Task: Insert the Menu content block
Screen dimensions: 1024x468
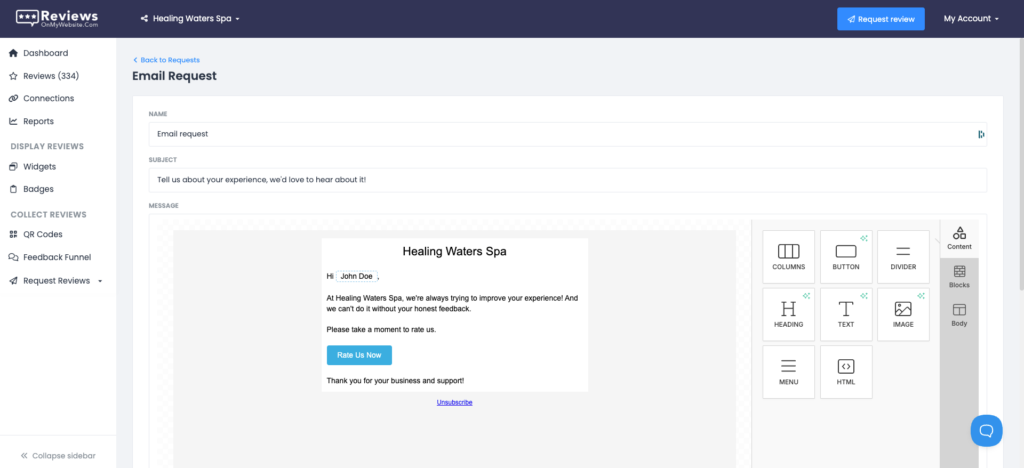Action: pos(788,372)
